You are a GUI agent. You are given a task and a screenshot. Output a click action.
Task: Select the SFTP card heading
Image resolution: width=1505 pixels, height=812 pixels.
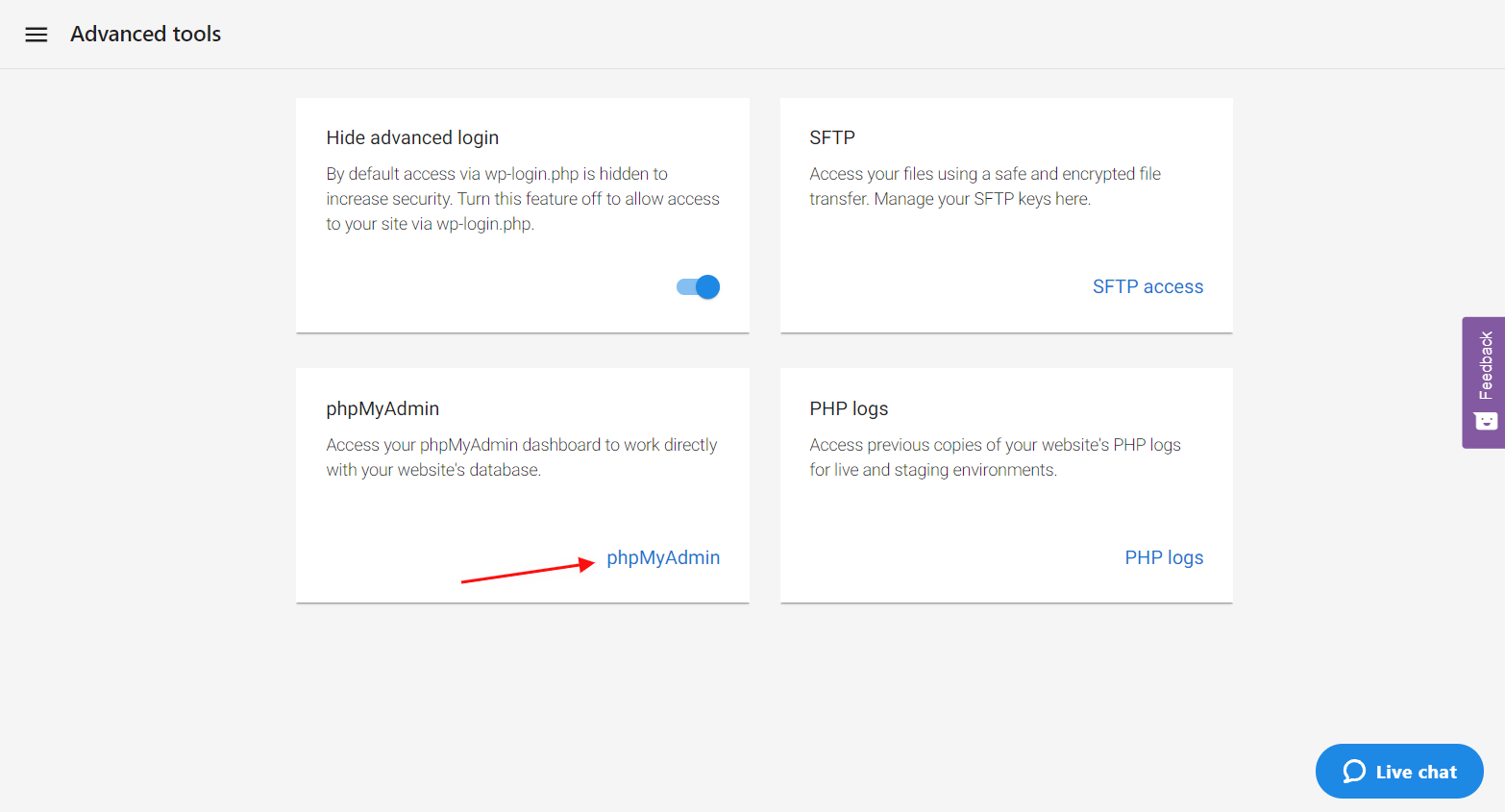point(832,137)
